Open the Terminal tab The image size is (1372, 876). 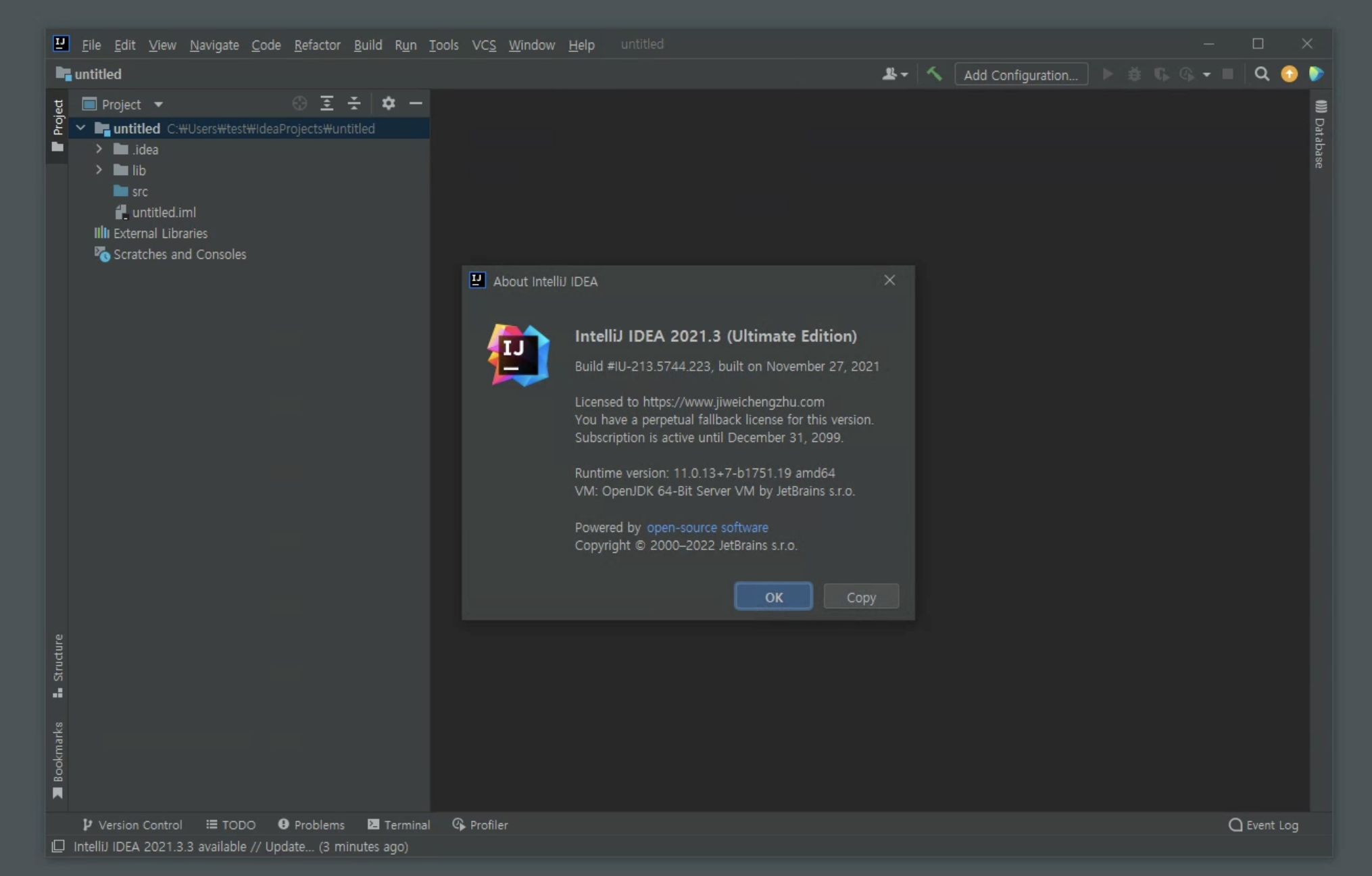(x=399, y=825)
